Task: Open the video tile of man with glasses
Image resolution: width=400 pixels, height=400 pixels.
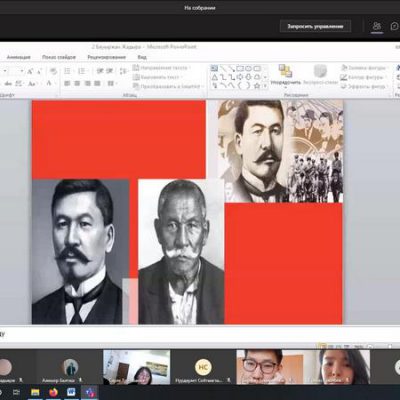Action: pyautogui.click(x=270, y=367)
